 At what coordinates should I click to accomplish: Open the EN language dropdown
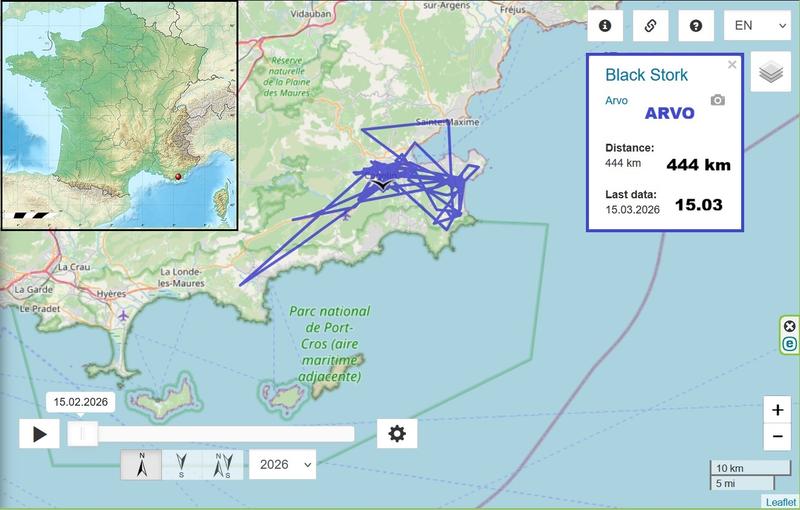757,26
